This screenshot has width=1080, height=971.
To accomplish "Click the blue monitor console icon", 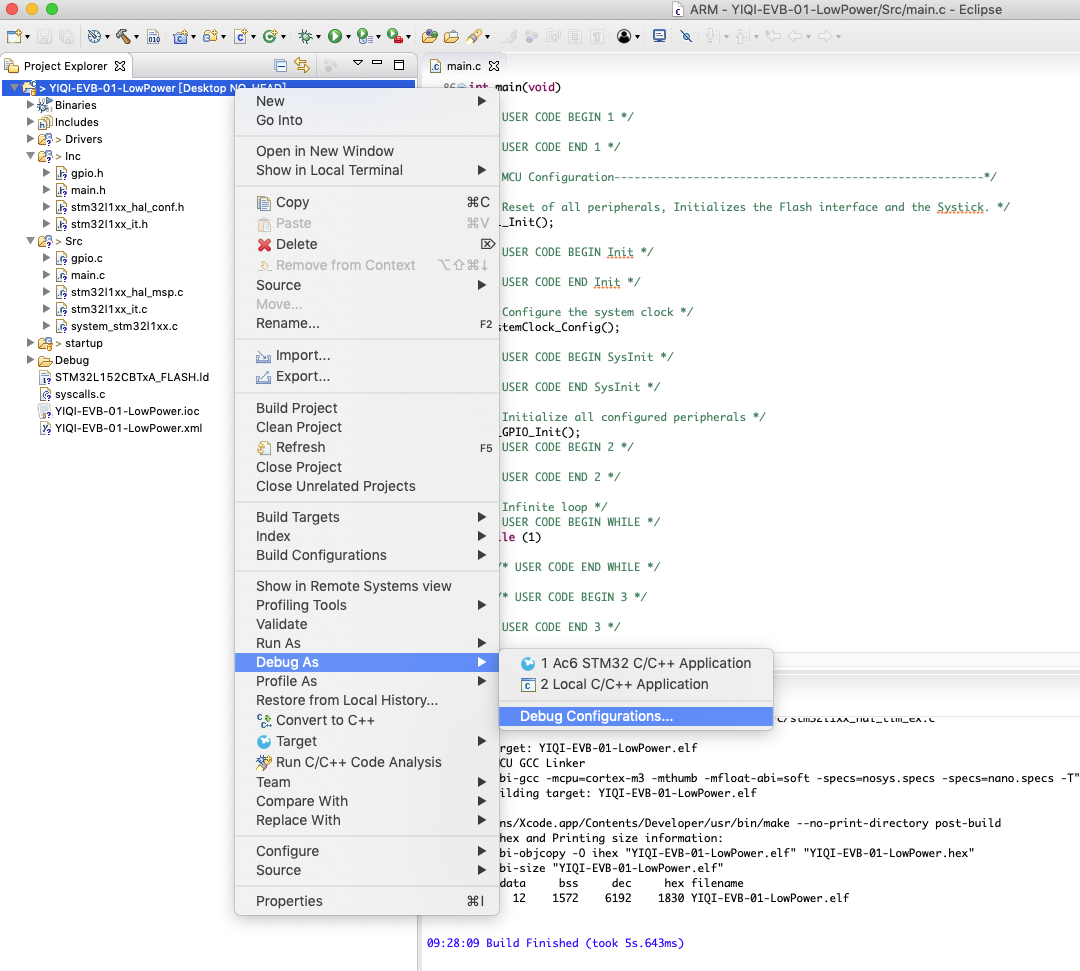I will (x=659, y=36).
